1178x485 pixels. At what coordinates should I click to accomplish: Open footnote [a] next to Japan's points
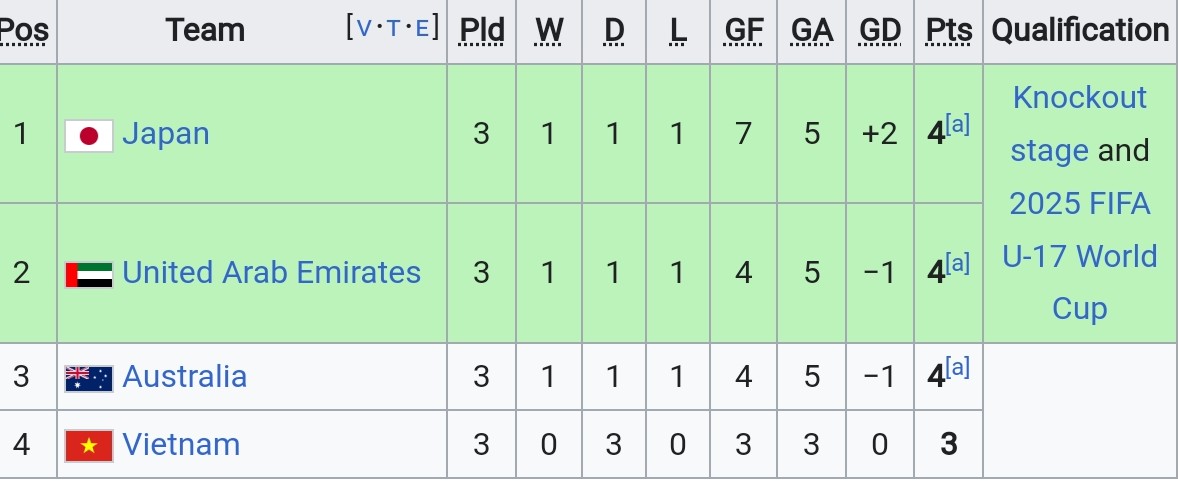point(957,125)
